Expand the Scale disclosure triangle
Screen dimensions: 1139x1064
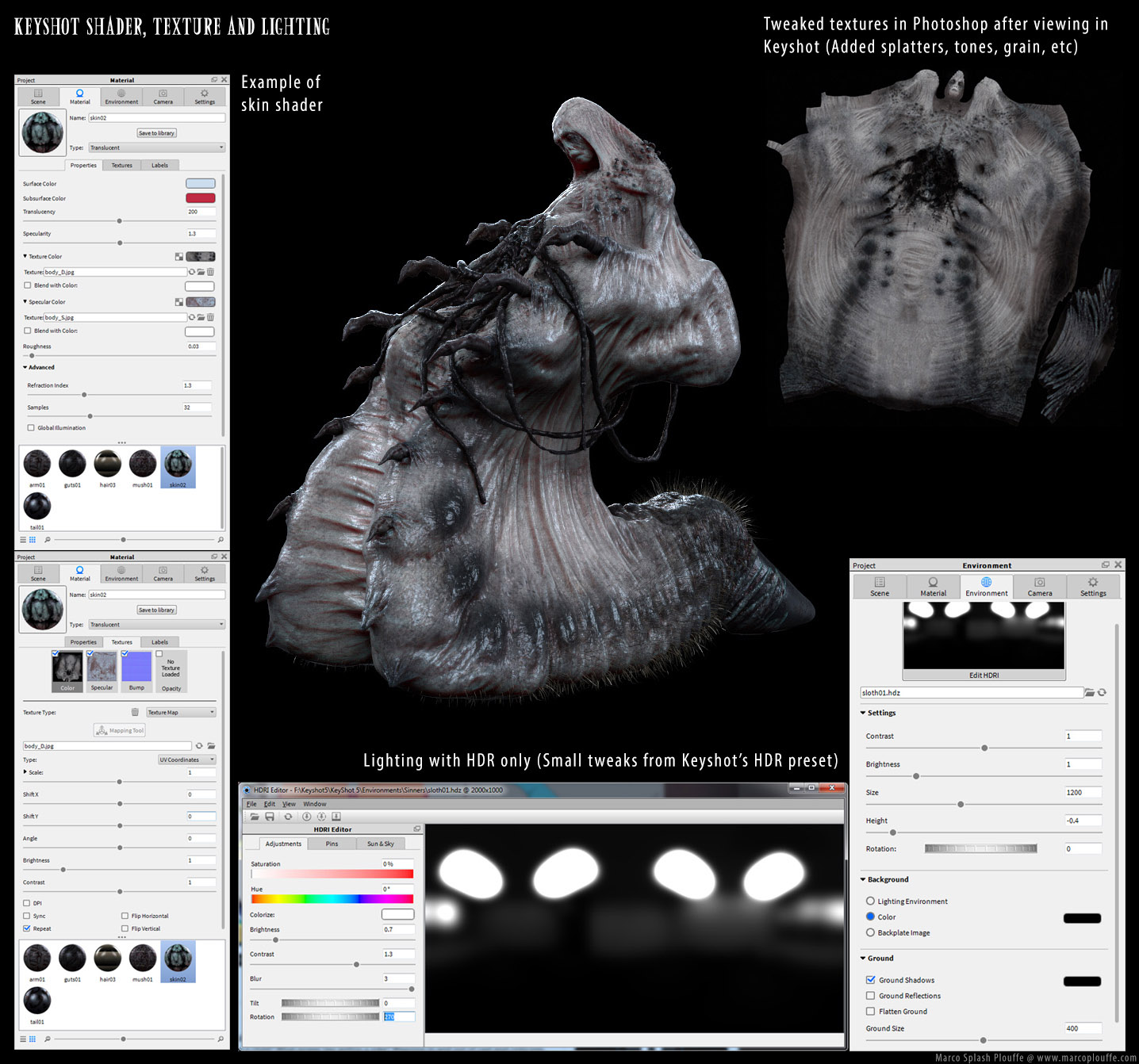pyautogui.click(x=25, y=771)
